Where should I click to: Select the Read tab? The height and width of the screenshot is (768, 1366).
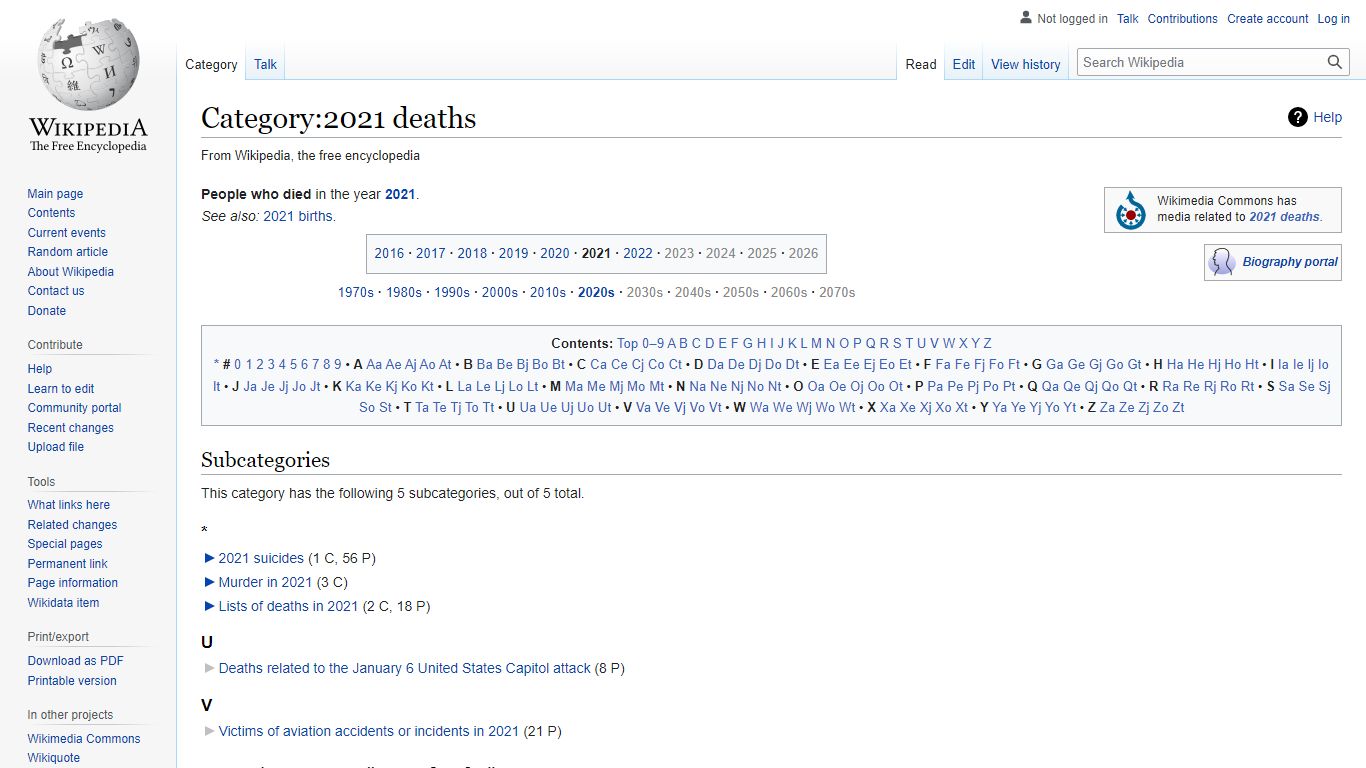click(921, 64)
